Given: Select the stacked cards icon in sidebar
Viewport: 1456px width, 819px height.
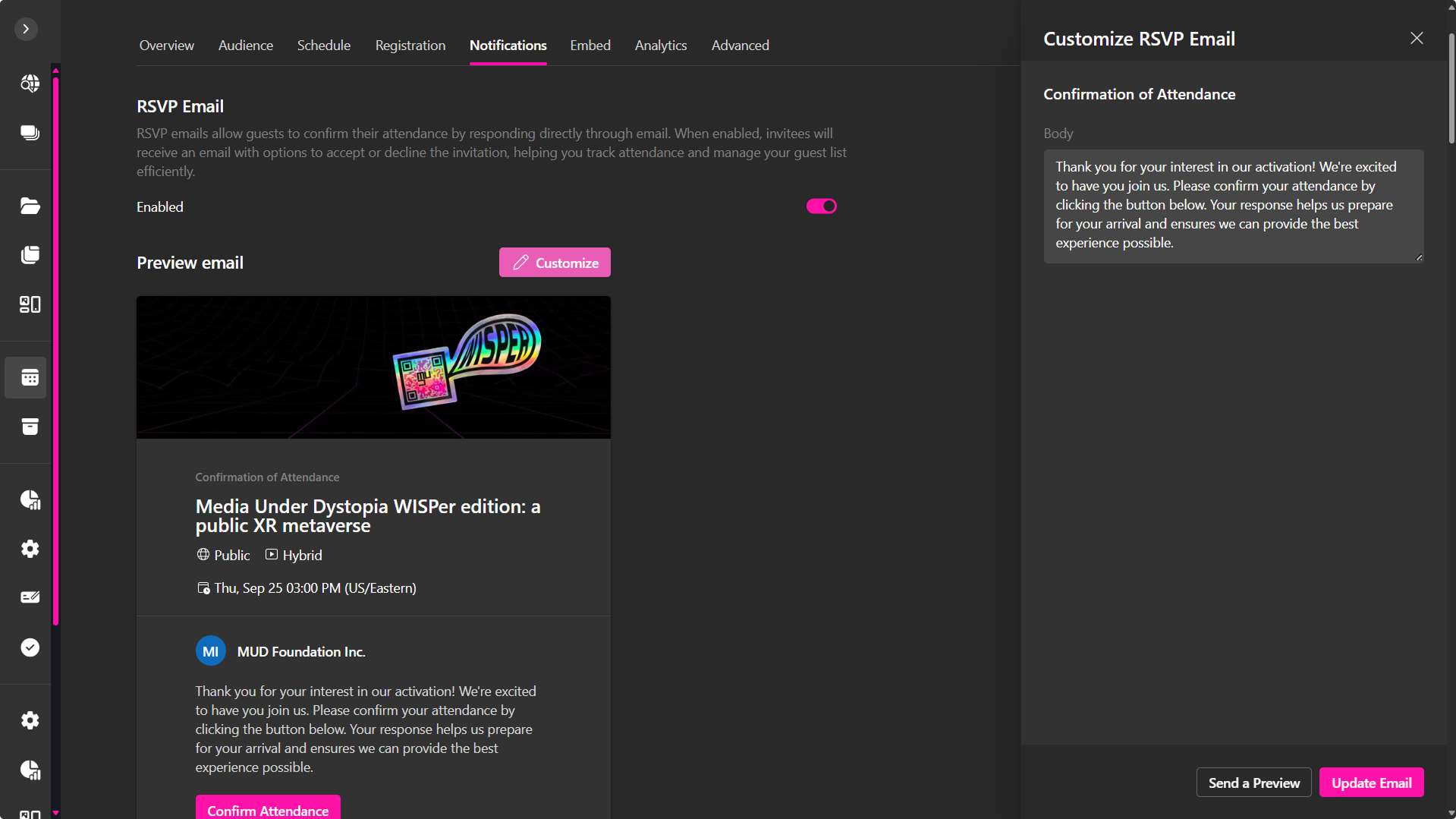Looking at the screenshot, I should (30, 132).
